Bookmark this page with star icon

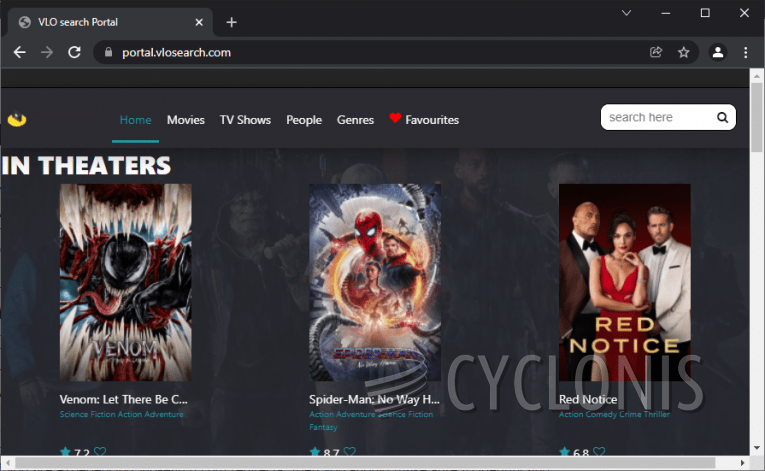(684, 52)
